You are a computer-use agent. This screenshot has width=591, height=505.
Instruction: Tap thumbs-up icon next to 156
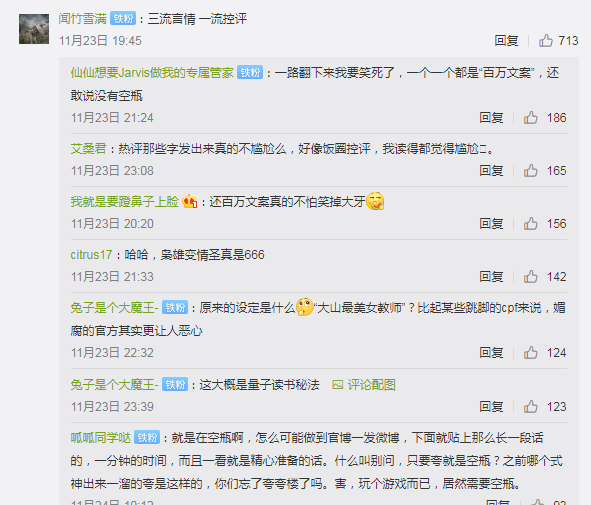point(530,223)
